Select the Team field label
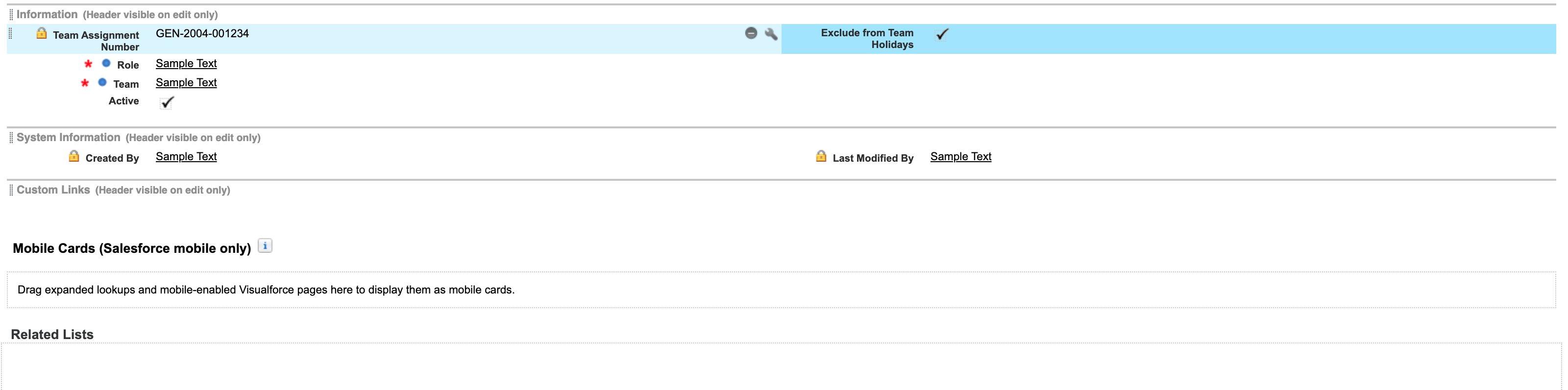Screen dimensions: 1568x390 [126, 84]
